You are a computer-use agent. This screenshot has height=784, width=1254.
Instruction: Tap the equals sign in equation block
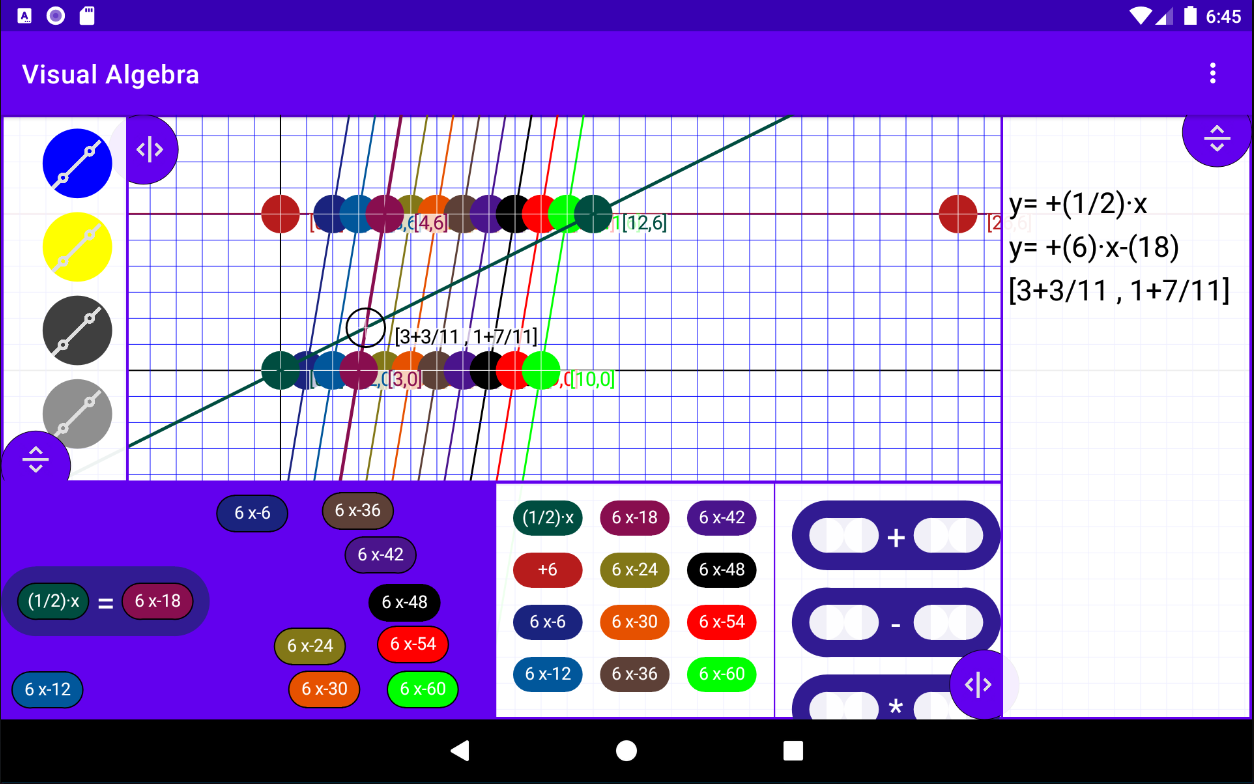pyautogui.click(x=105, y=603)
